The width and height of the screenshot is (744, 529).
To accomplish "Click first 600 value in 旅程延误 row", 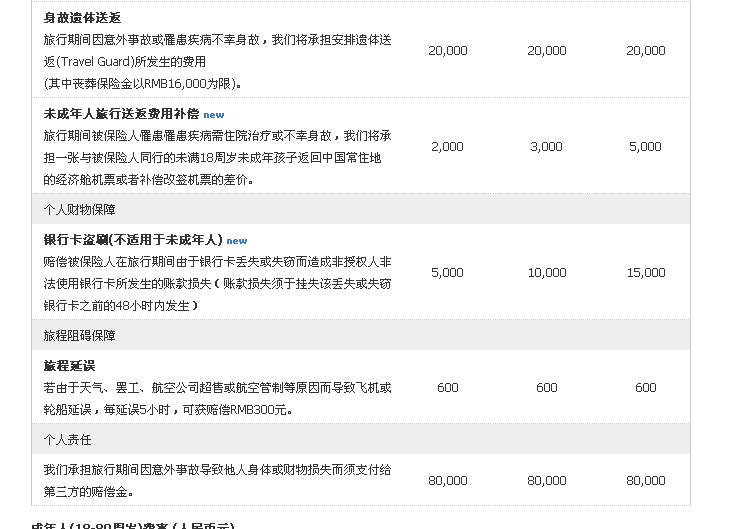I will click(447, 388).
